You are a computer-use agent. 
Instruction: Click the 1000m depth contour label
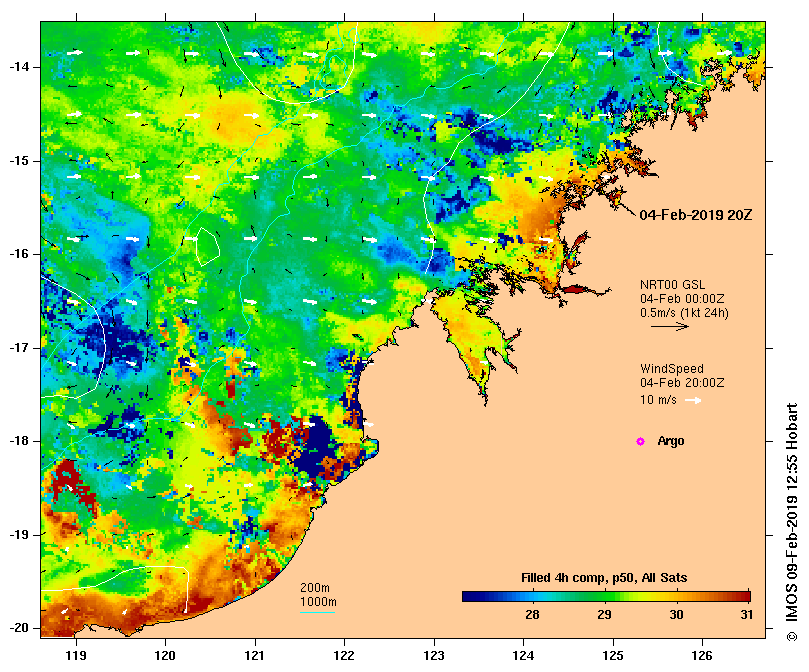318,602
